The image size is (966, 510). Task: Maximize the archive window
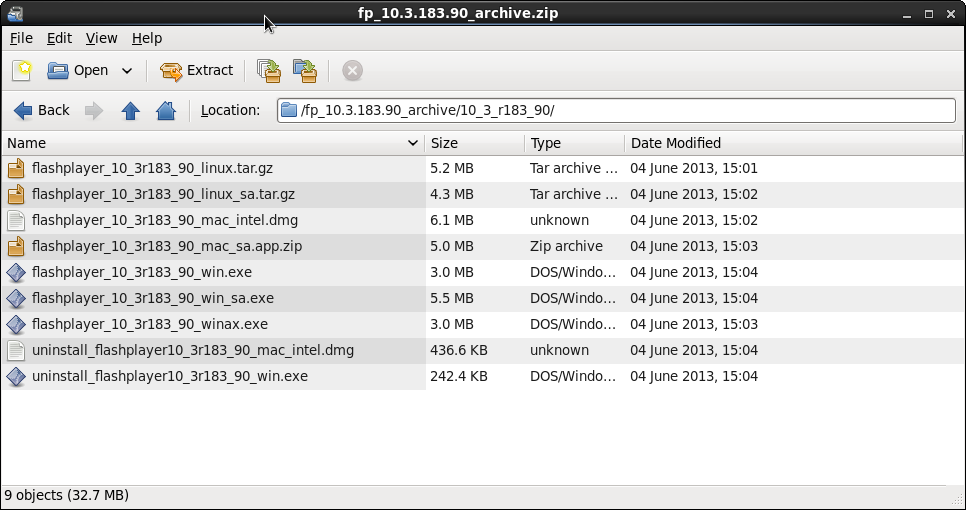[928, 14]
